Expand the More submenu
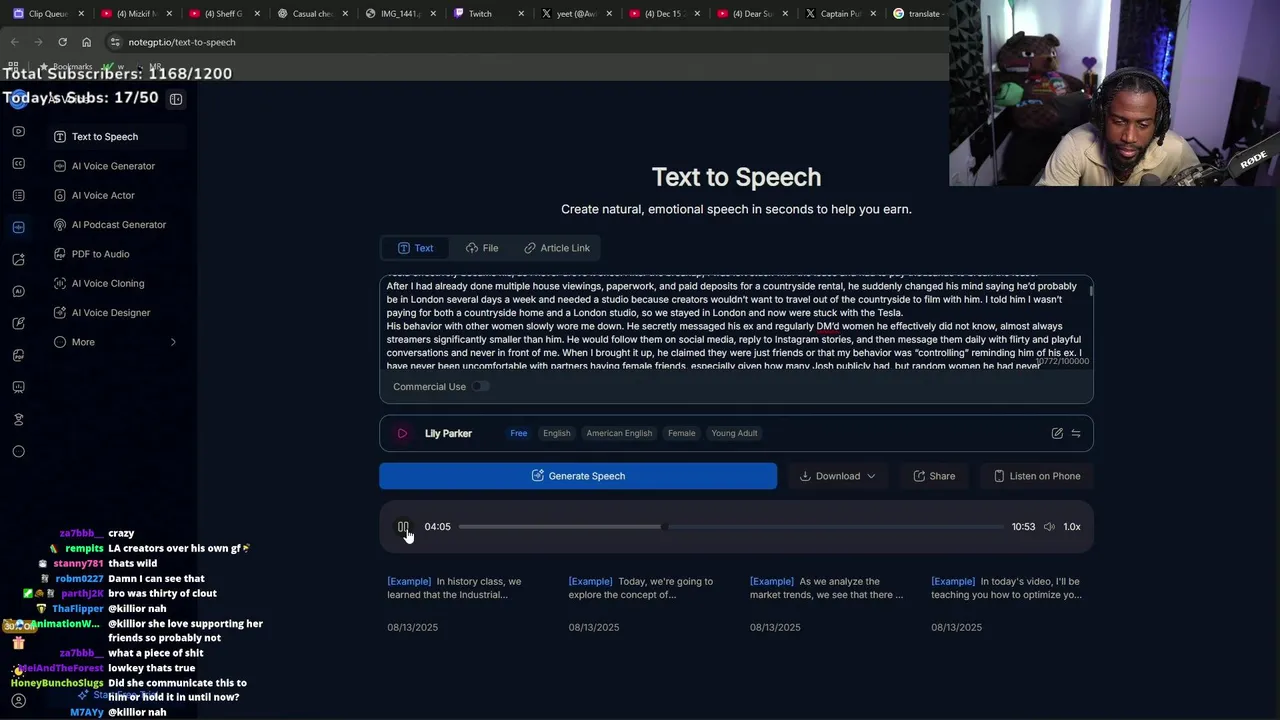This screenshot has width=1280, height=720. 116,342
